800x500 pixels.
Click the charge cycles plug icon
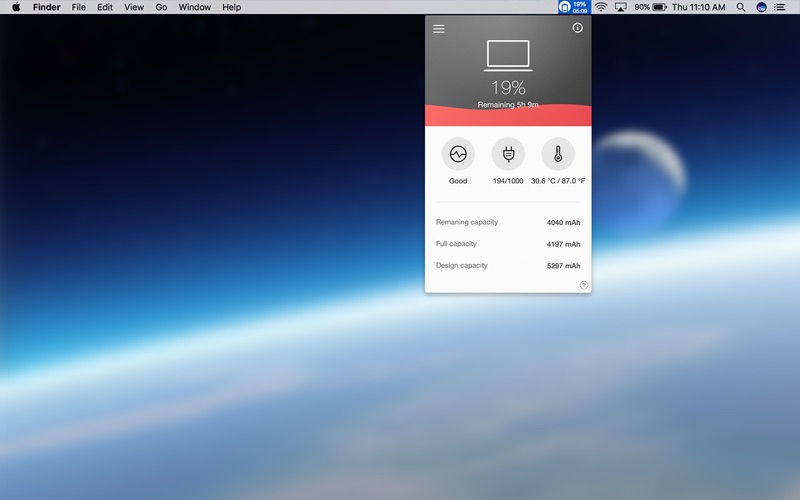tap(508, 154)
